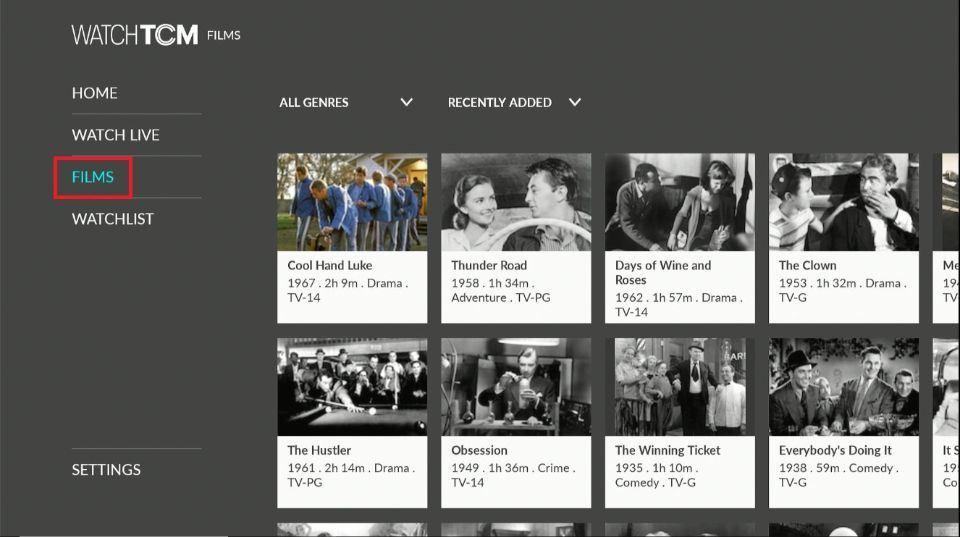Click the chevron next to ALL GENRES
This screenshot has height=537, width=960.
(x=407, y=102)
